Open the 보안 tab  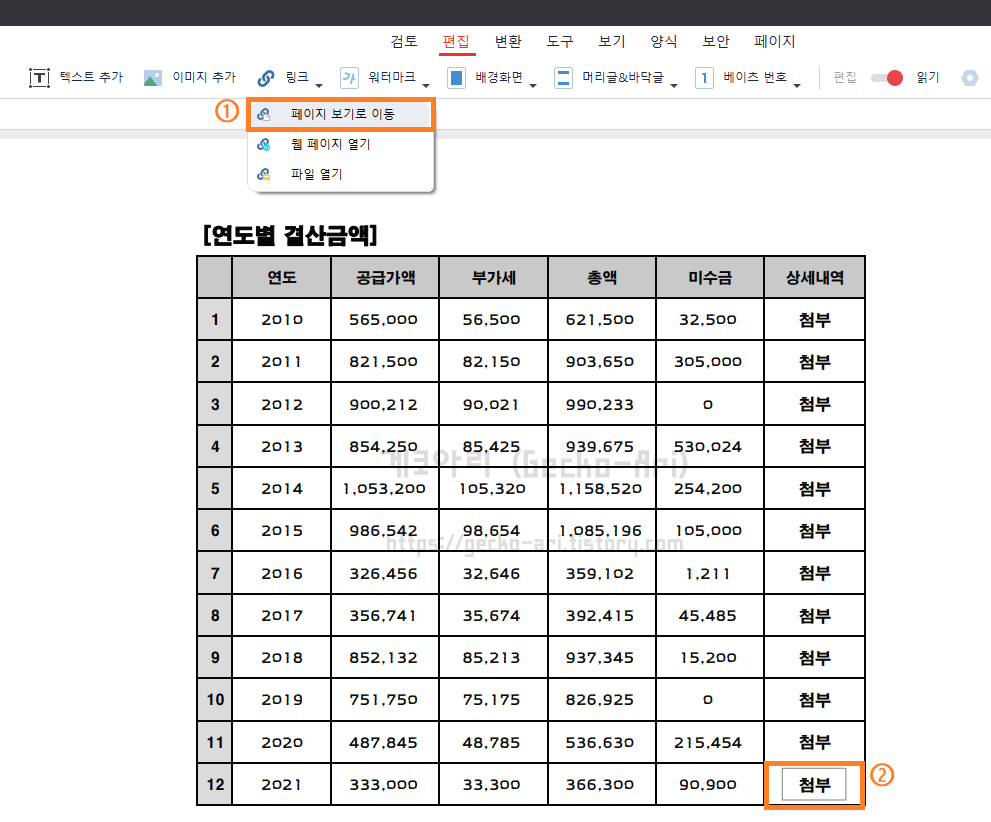click(x=716, y=42)
